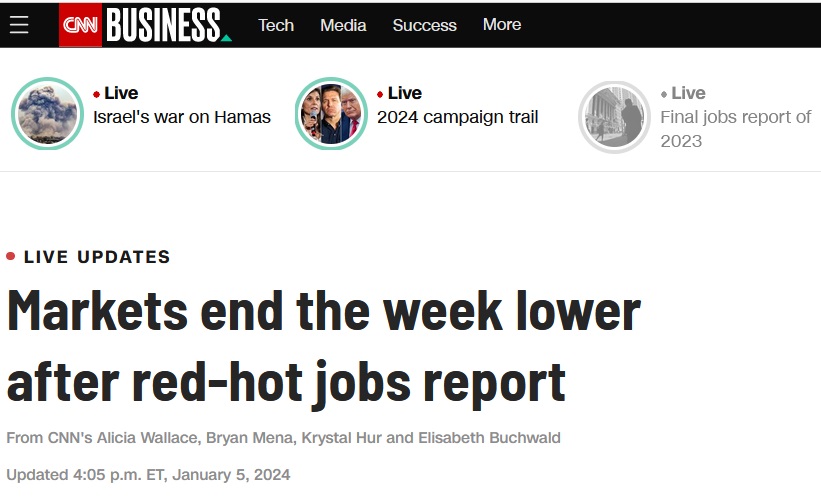Click Final jobs report of 2023 link
The height and width of the screenshot is (502, 821).
coord(735,129)
